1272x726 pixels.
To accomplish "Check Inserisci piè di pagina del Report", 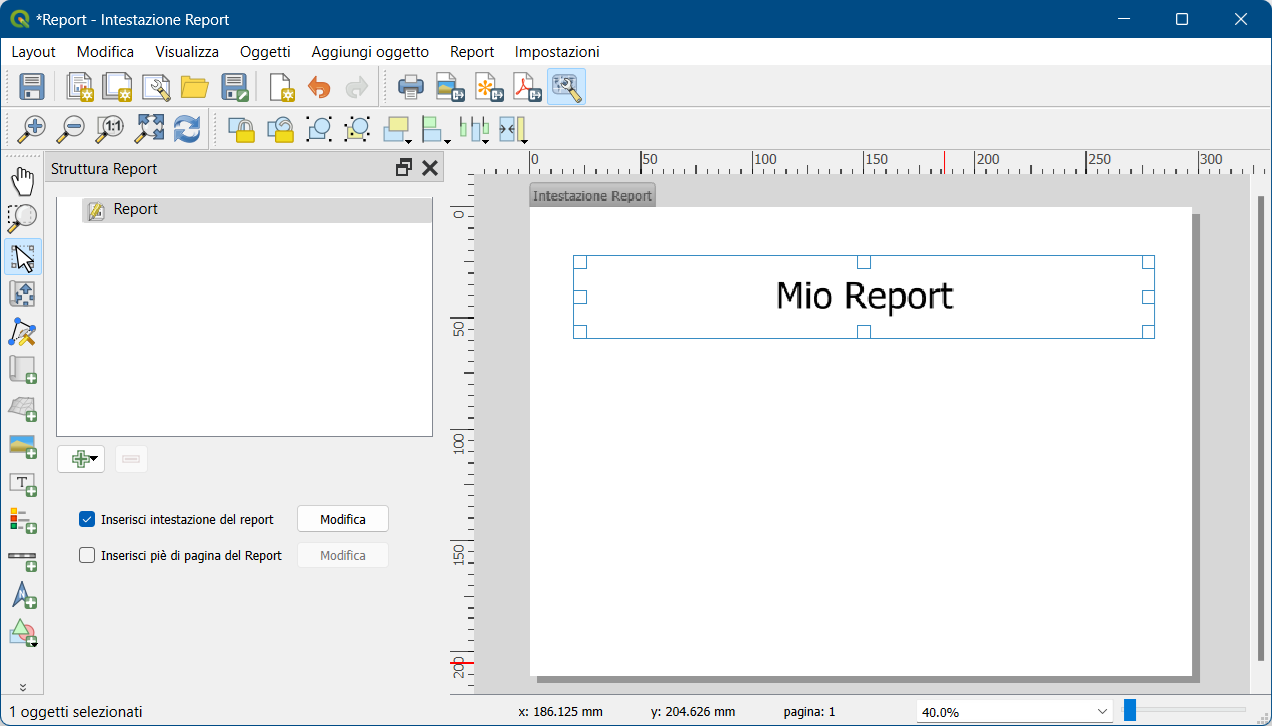I will pyautogui.click(x=87, y=555).
